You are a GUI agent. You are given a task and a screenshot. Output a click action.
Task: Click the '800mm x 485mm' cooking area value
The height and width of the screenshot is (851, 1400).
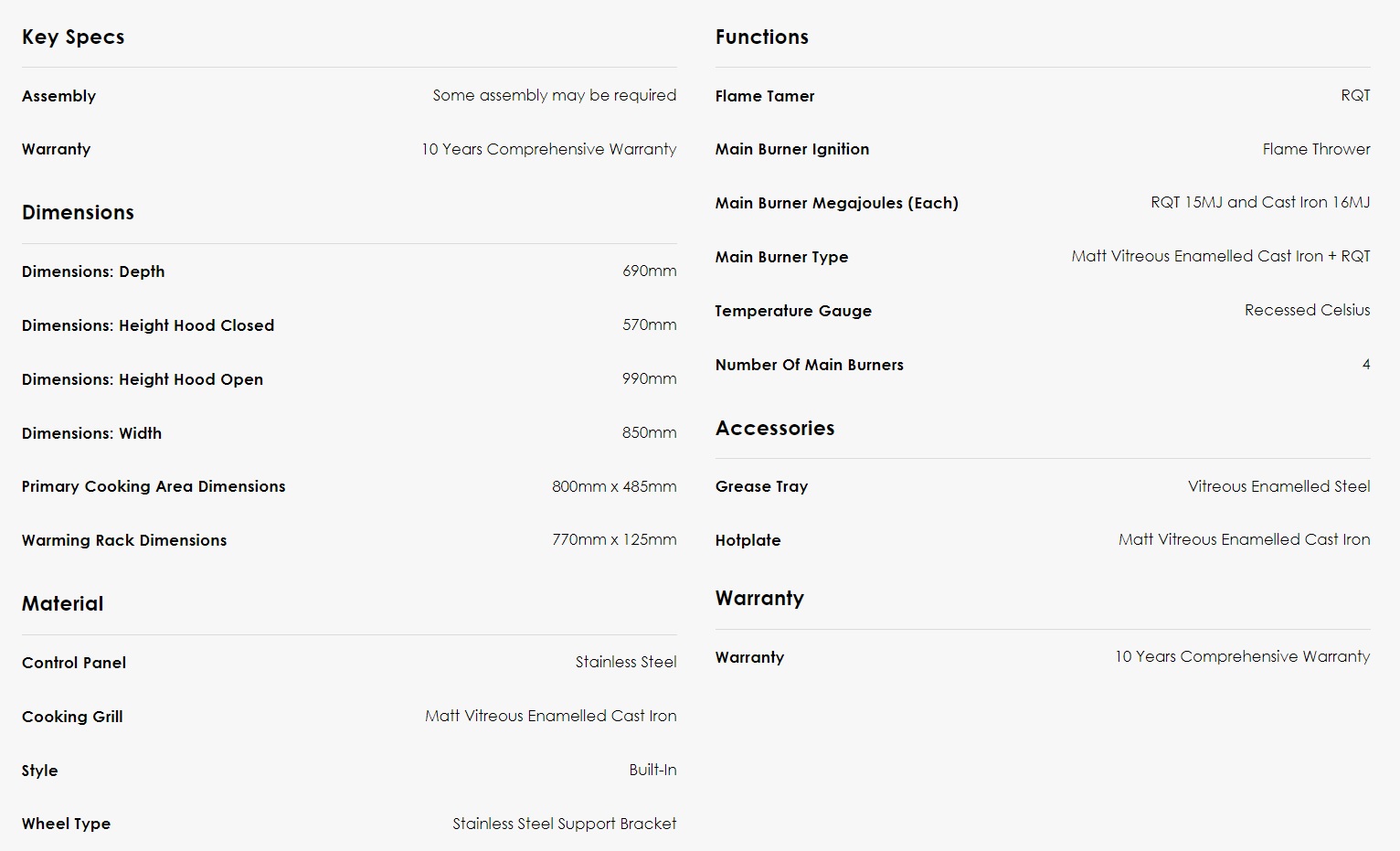(614, 486)
